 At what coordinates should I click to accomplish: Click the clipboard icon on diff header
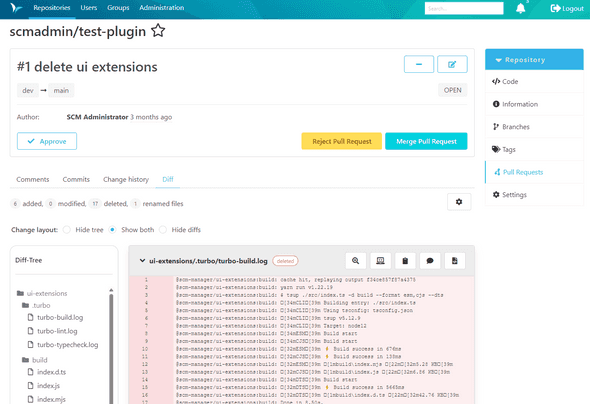[x=405, y=261]
